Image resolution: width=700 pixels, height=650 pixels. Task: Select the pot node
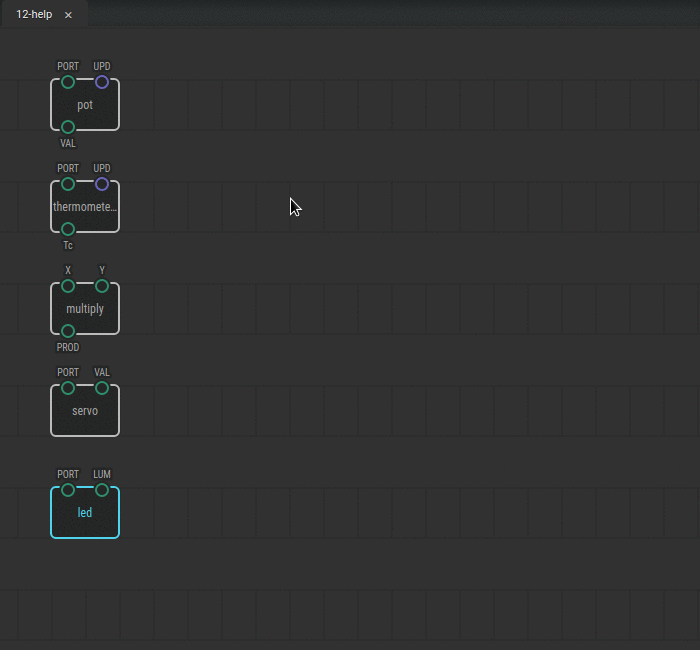(x=85, y=105)
